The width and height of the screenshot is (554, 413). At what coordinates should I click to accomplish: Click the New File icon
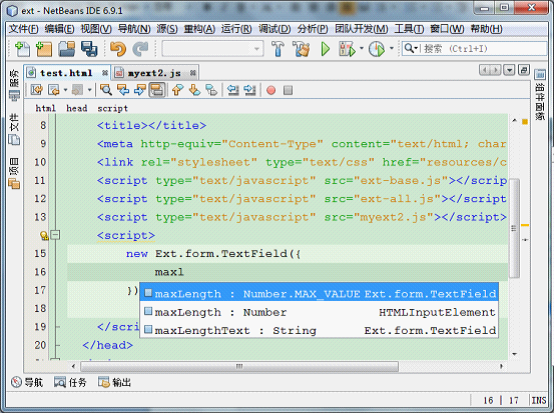click(23, 49)
